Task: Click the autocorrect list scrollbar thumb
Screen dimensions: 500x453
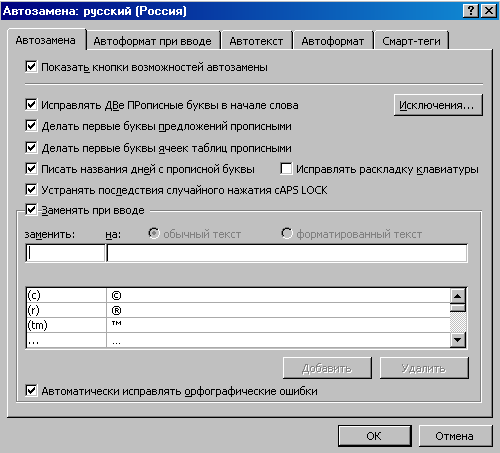Action: [x=458, y=308]
